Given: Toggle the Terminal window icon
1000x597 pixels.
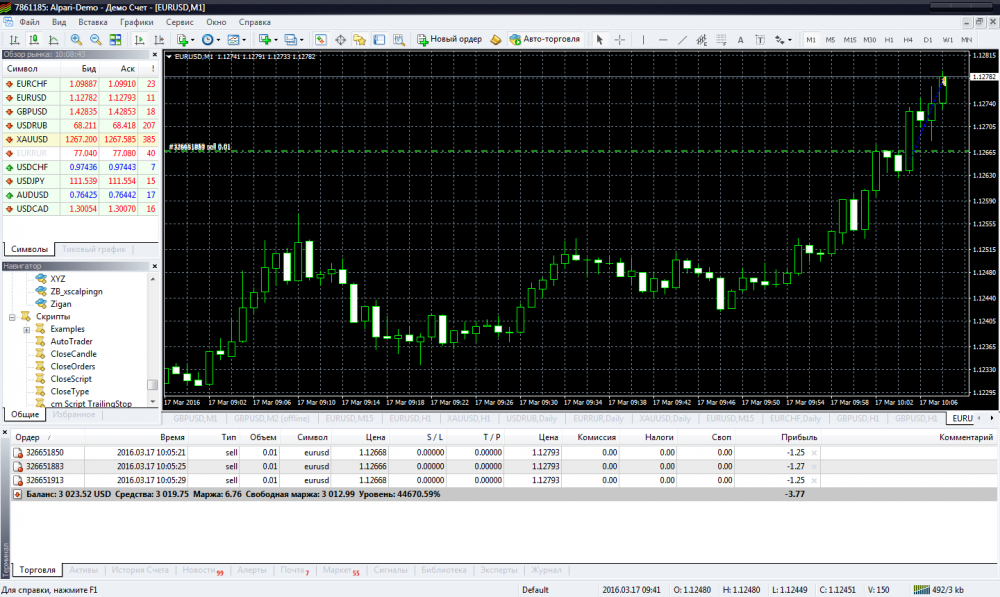Looking at the screenshot, I should (379, 40).
